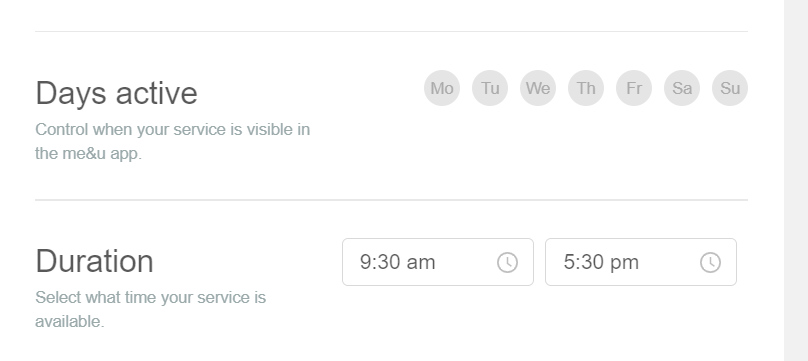Click the Duration heading
Image resolution: width=808 pixels, height=361 pixels.
point(94,261)
